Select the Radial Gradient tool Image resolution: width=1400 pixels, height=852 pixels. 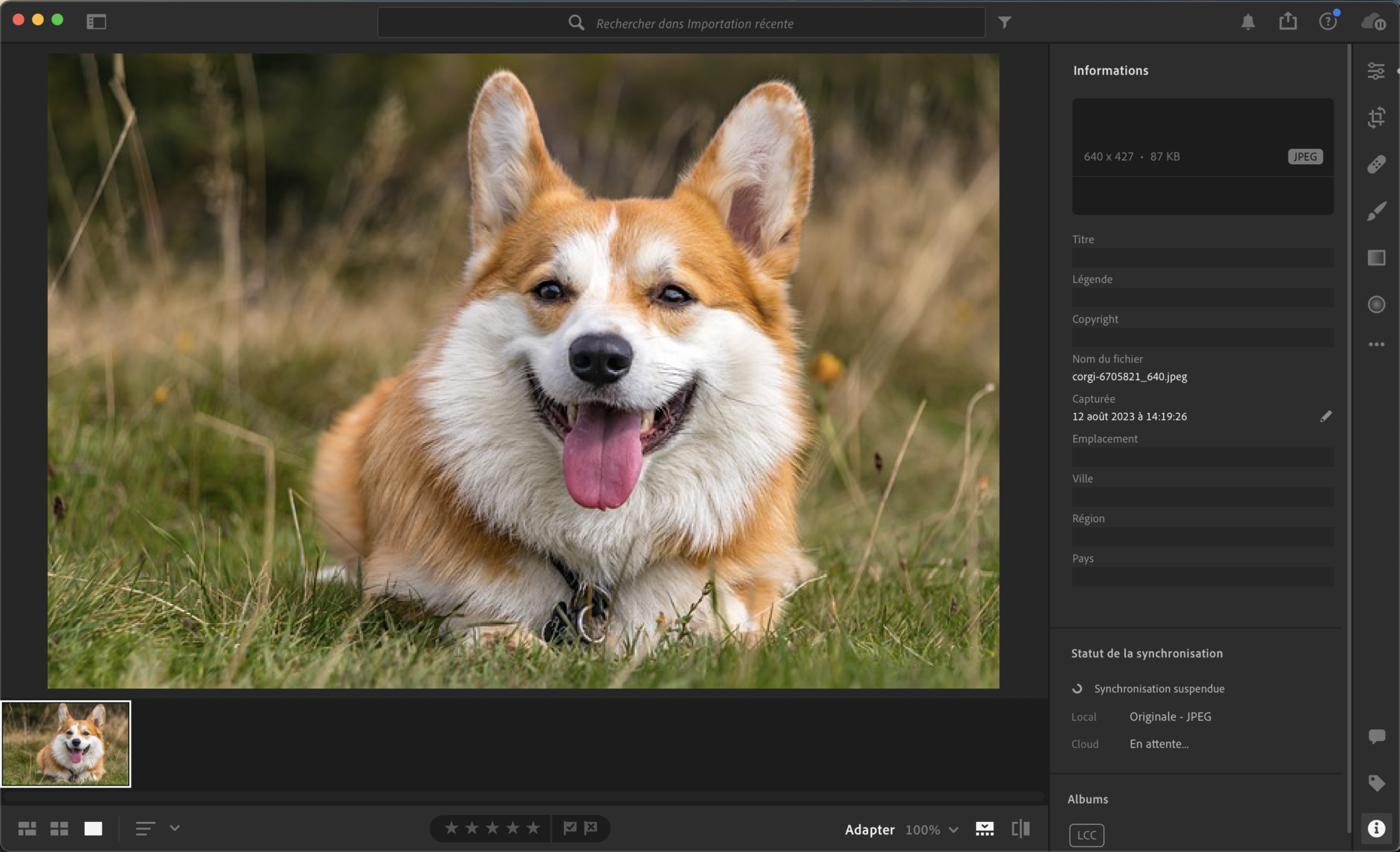pos(1376,304)
